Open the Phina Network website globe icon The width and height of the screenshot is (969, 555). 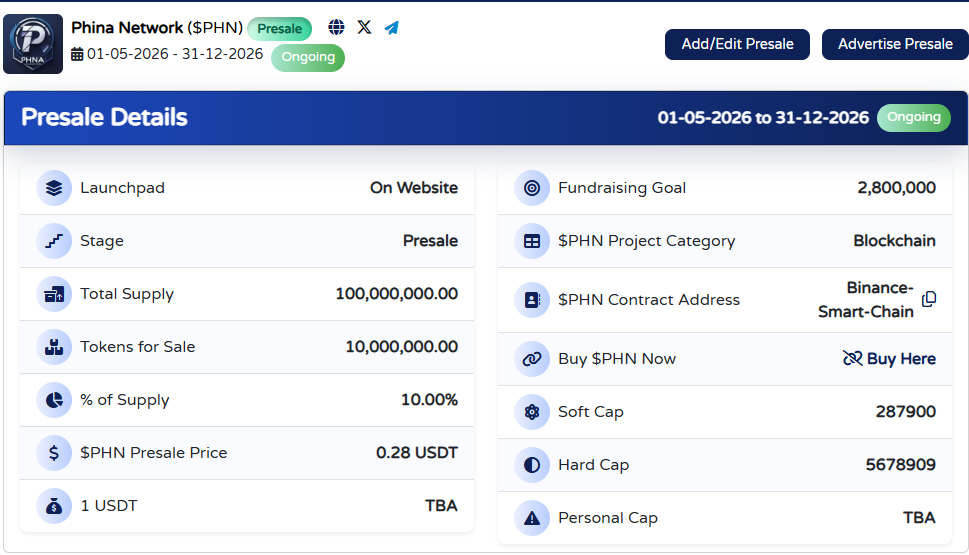tap(336, 27)
